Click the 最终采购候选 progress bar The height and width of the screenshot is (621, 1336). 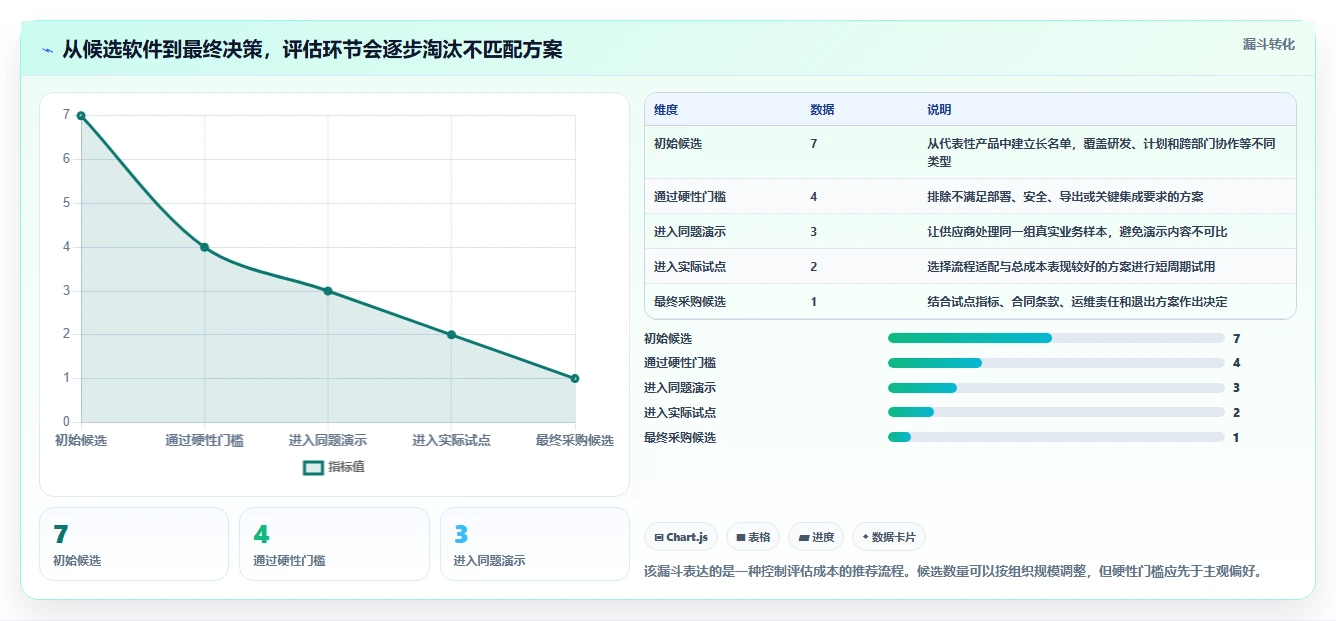[x=1056, y=437]
